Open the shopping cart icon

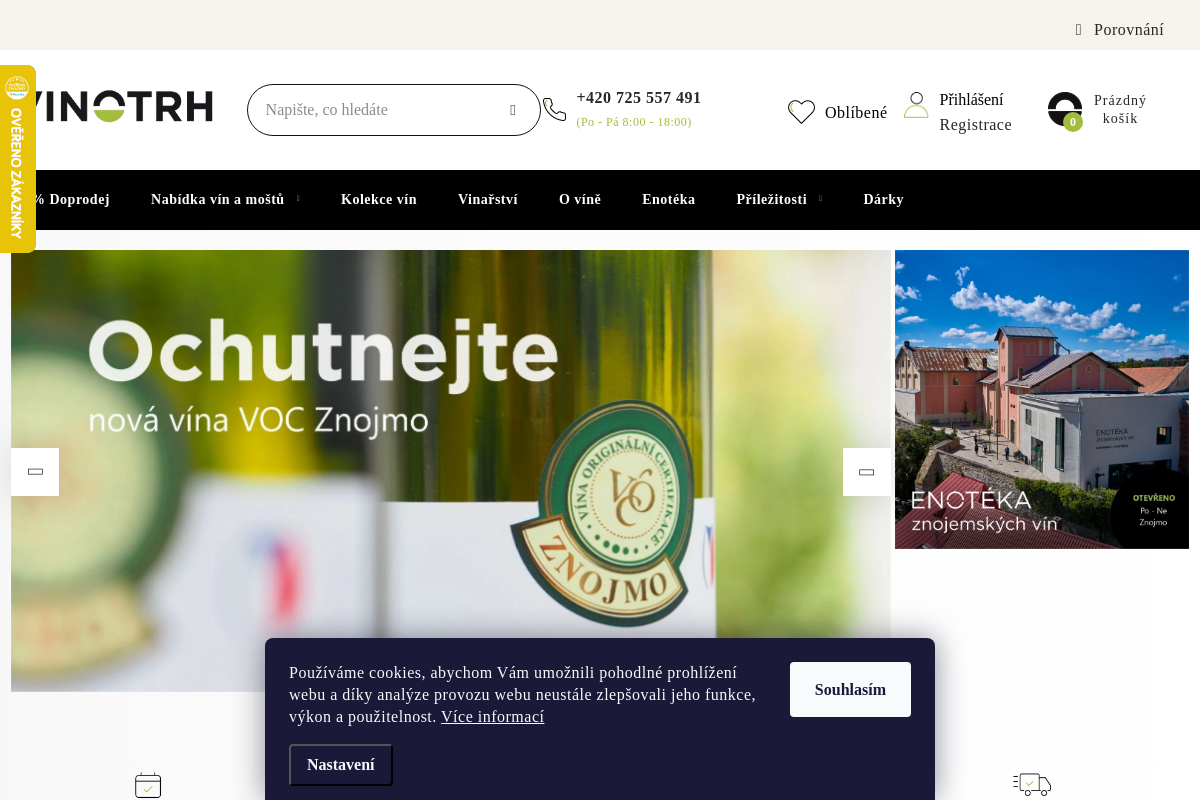[1065, 110]
